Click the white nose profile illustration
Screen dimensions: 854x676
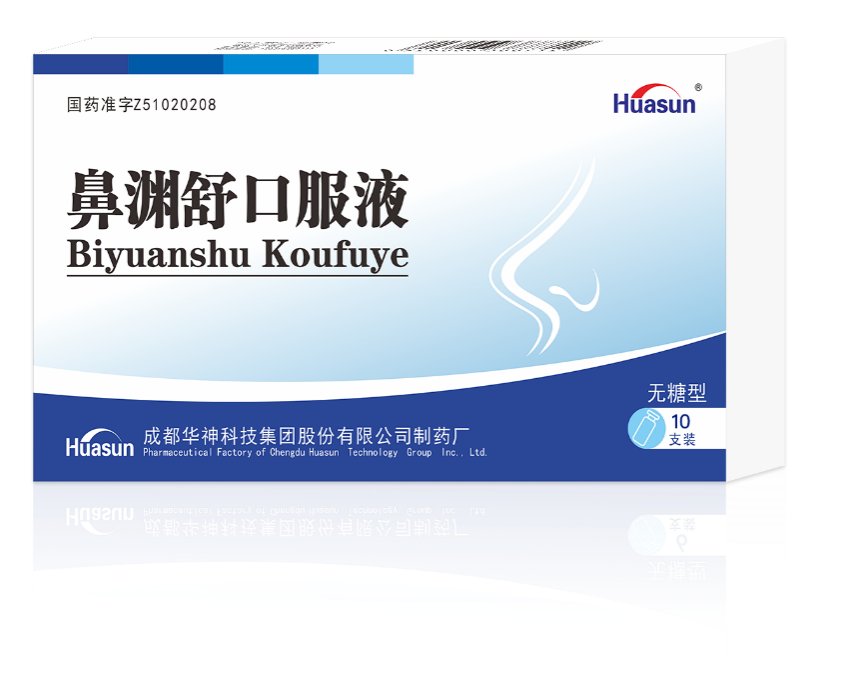(x=545, y=256)
